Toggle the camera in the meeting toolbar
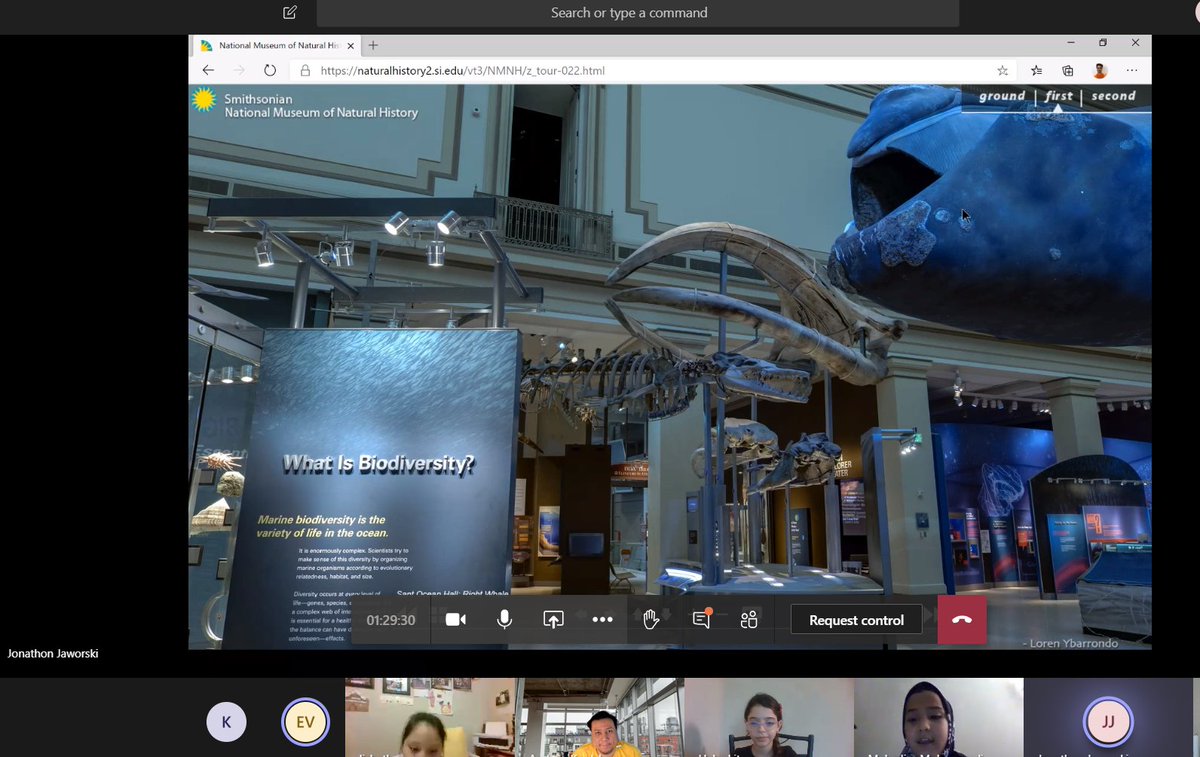Viewport: 1200px width, 757px height. [x=456, y=620]
